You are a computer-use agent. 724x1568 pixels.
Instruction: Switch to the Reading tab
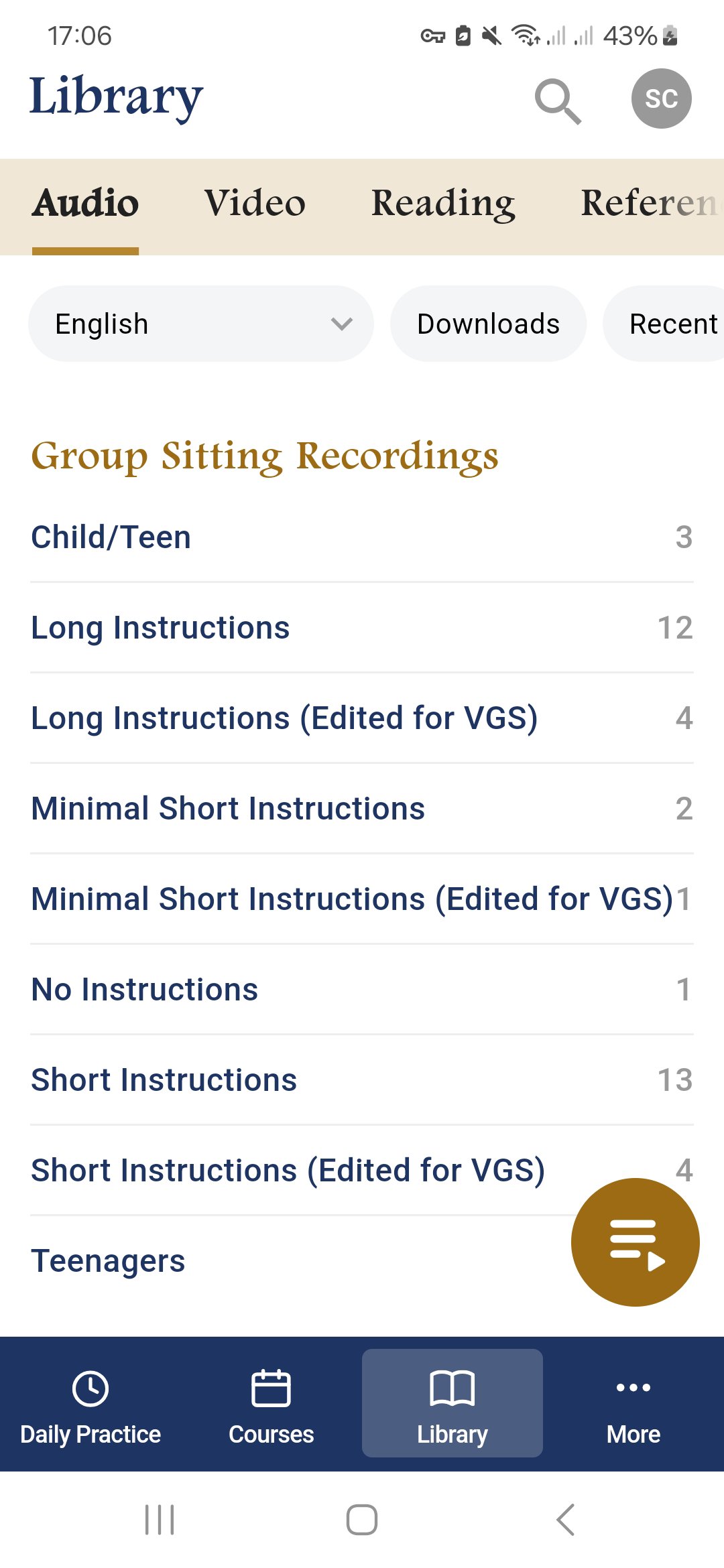(x=443, y=203)
